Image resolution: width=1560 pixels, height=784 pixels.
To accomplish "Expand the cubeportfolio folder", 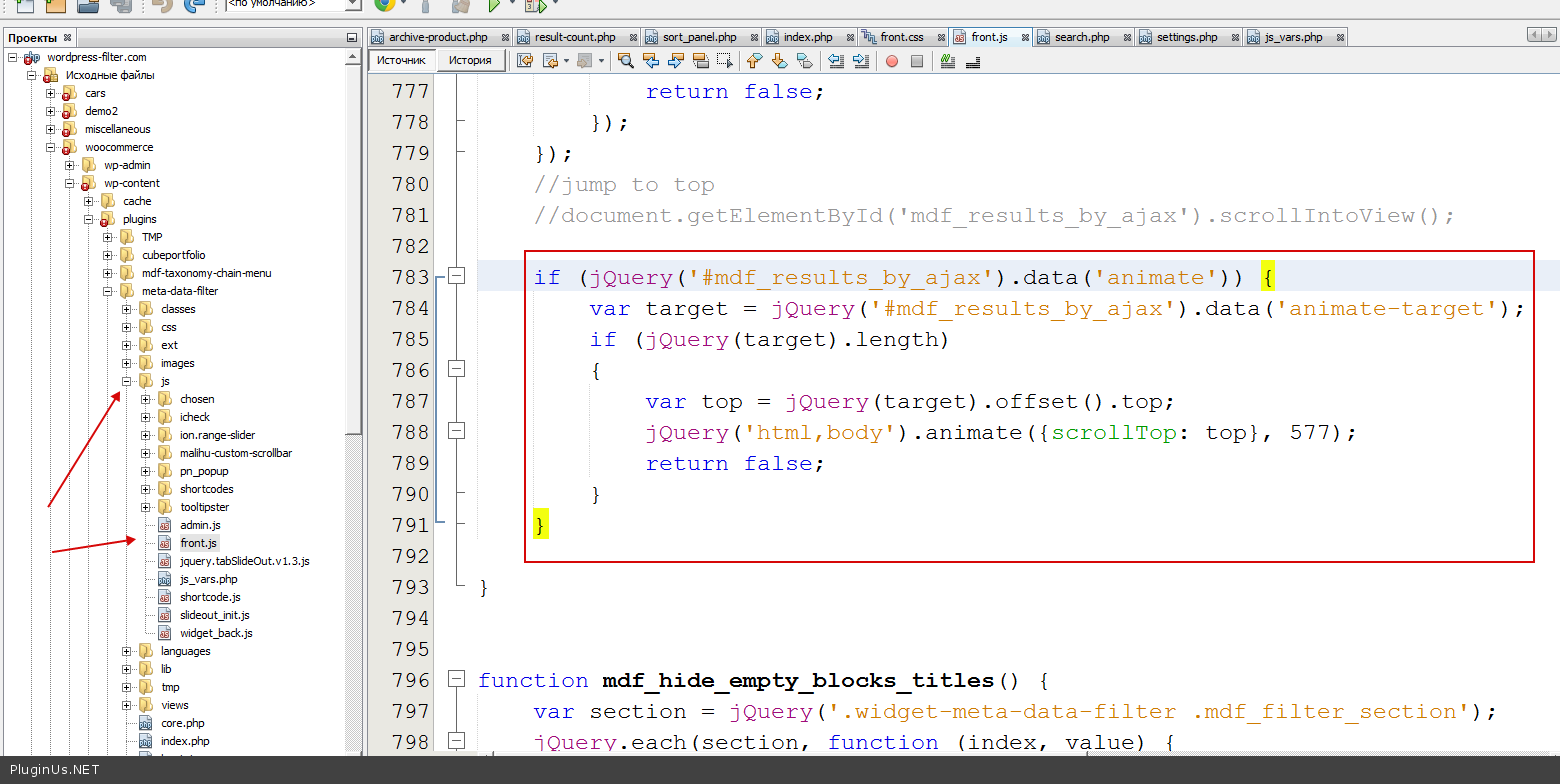I will pos(108,255).
